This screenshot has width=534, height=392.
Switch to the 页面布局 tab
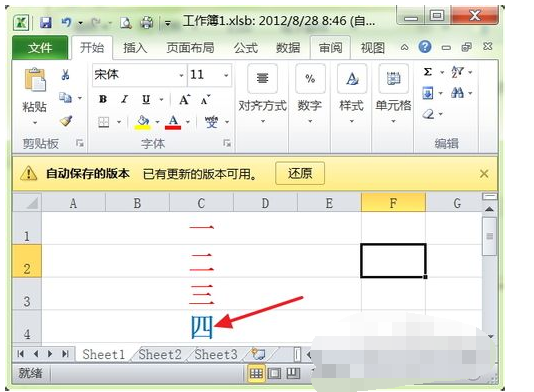click(190, 48)
